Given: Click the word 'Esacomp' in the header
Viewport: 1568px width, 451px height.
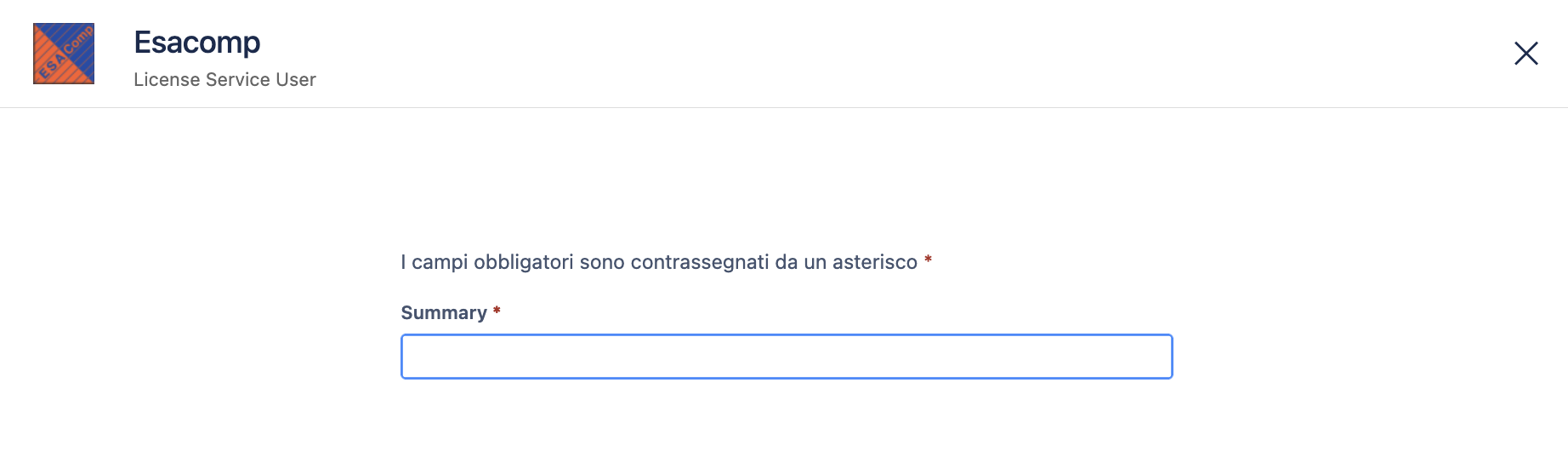Looking at the screenshot, I should click(197, 42).
